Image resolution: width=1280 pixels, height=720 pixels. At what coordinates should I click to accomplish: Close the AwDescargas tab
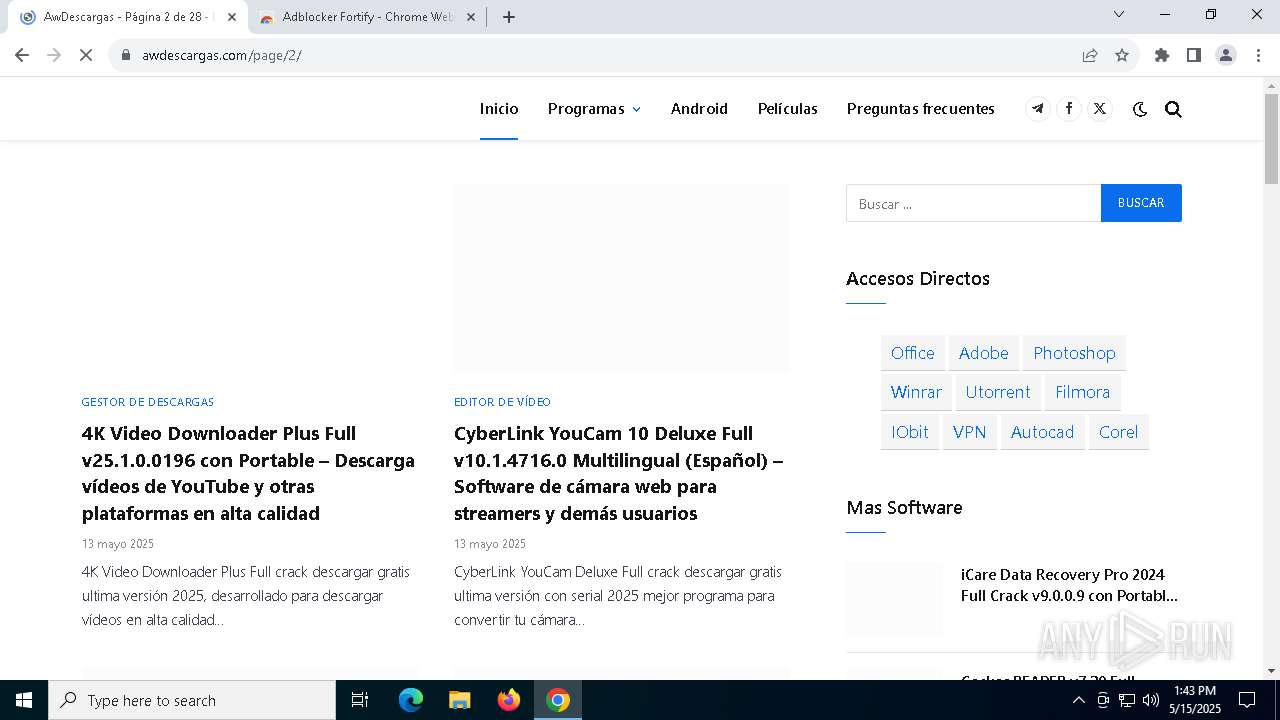pos(232,17)
